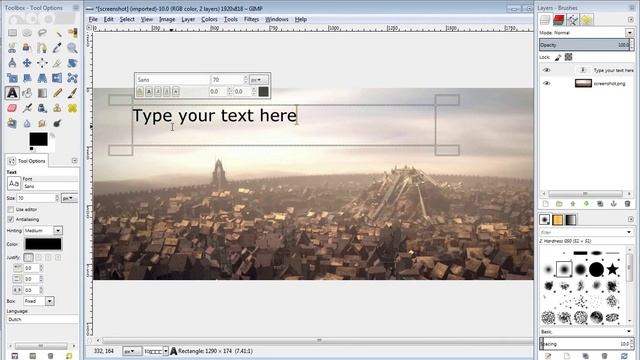Select the Ellipse Select tool
Viewport: 640px width, 360px height.
27,33
